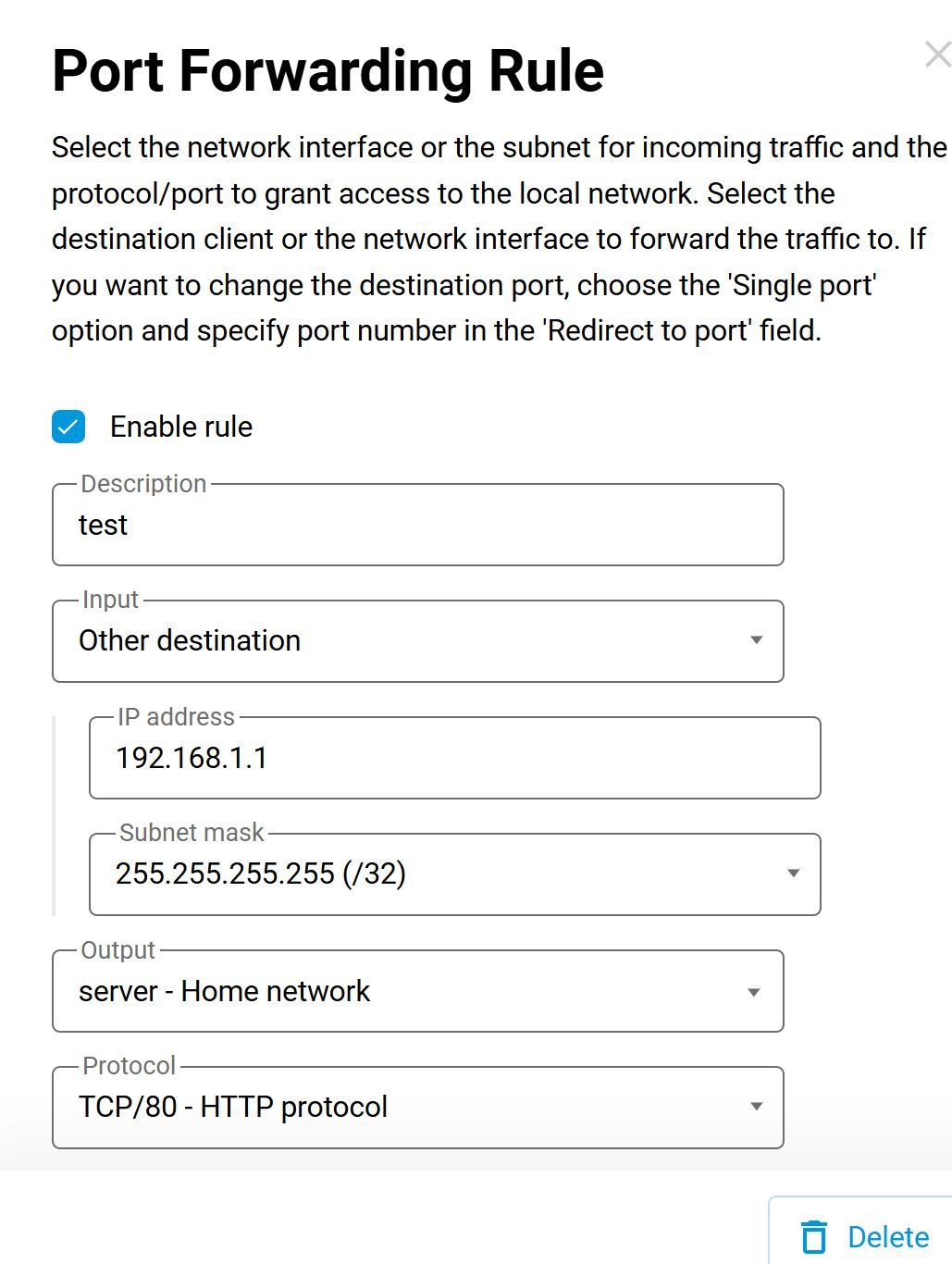Click the trash can icon
The image size is (952, 1264).
(x=814, y=1237)
